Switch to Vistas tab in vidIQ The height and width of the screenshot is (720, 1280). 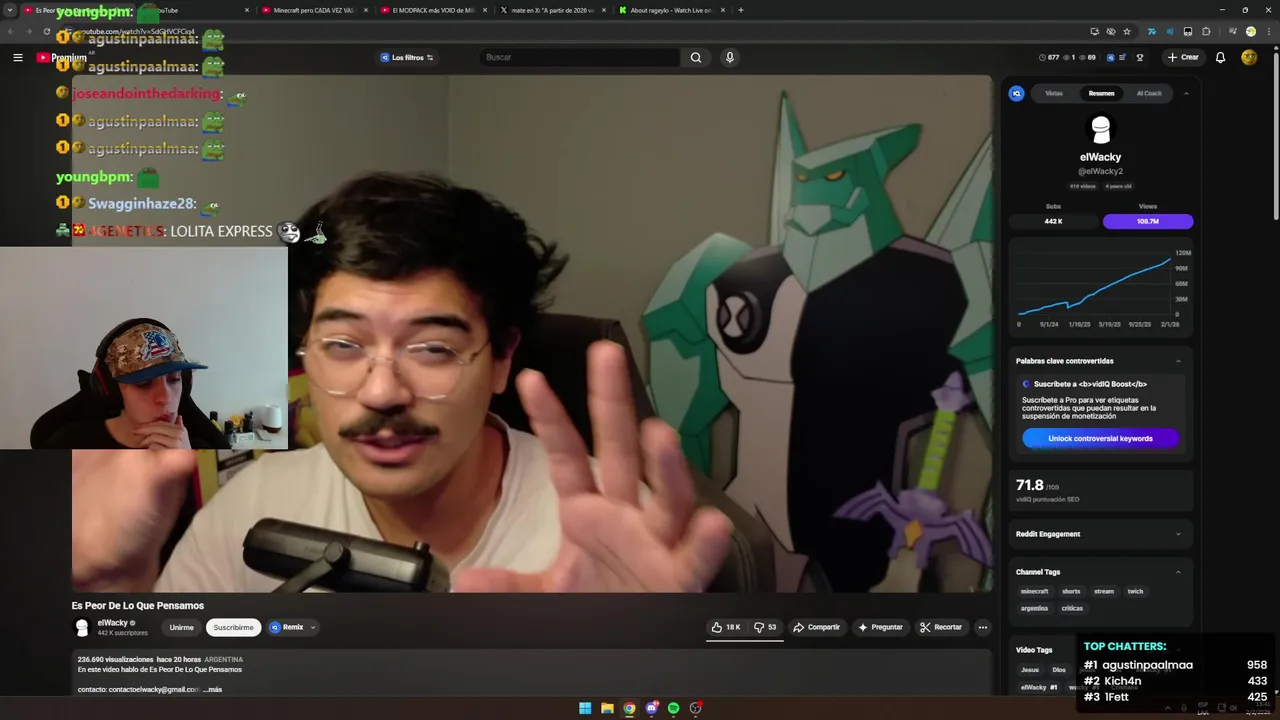pos(1054,93)
